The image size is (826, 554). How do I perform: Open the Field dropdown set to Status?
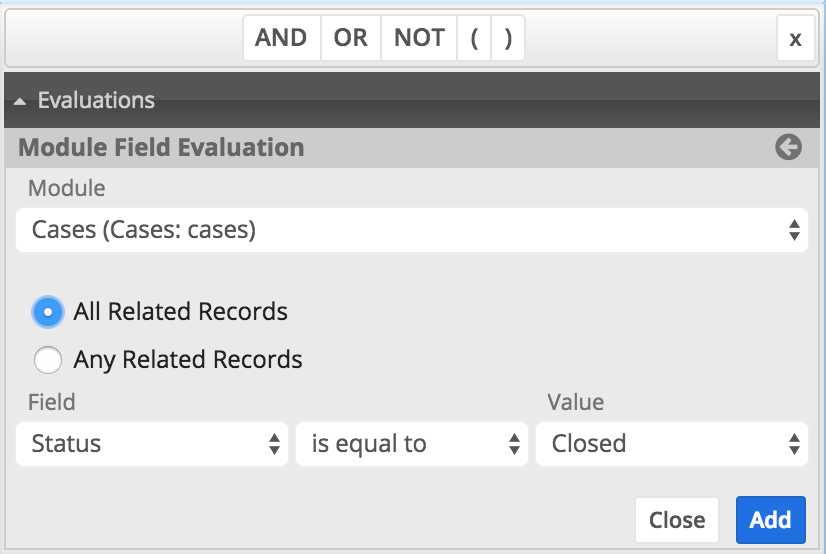click(152, 444)
